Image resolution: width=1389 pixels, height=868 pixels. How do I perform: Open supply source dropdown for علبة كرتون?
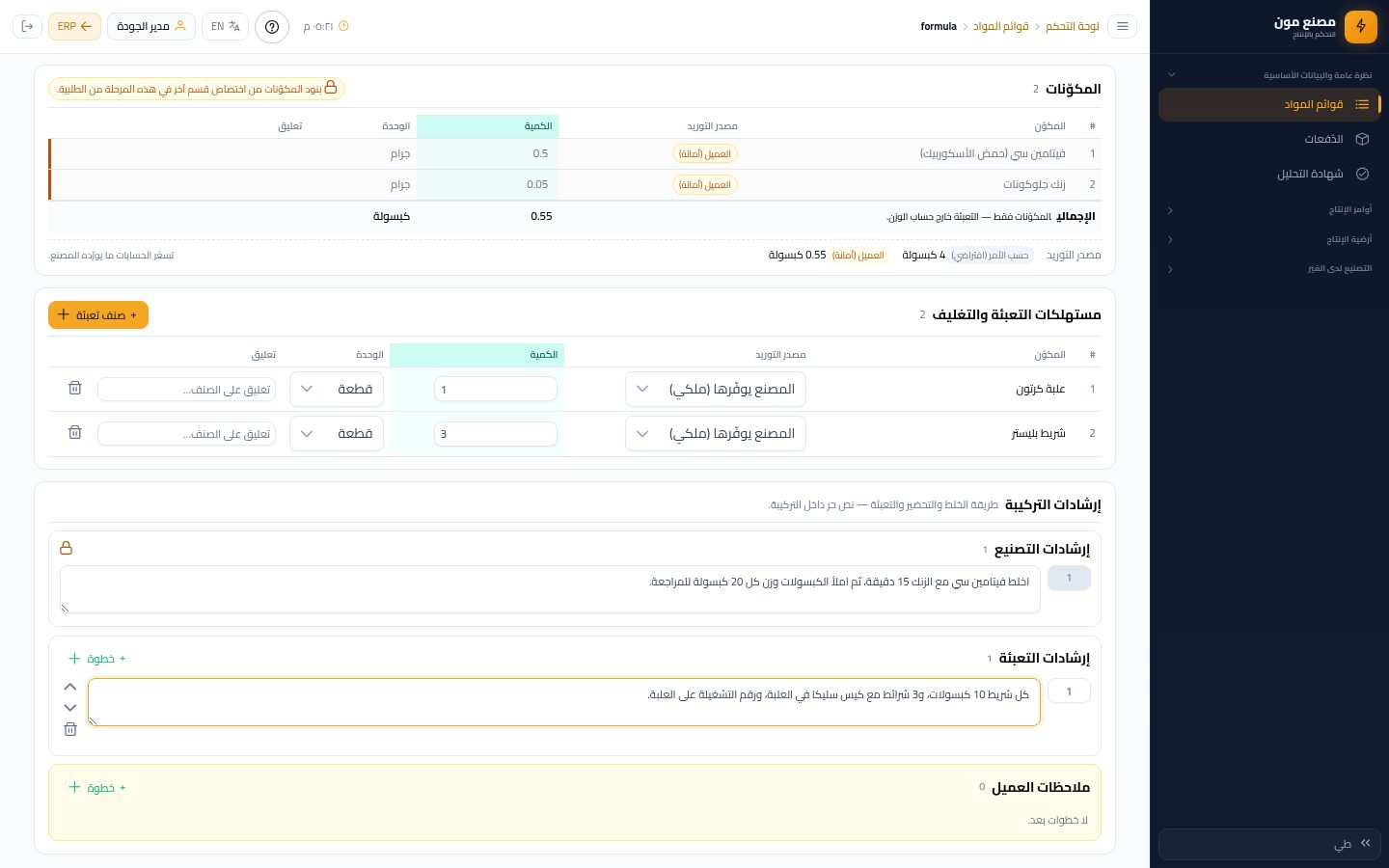716,389
